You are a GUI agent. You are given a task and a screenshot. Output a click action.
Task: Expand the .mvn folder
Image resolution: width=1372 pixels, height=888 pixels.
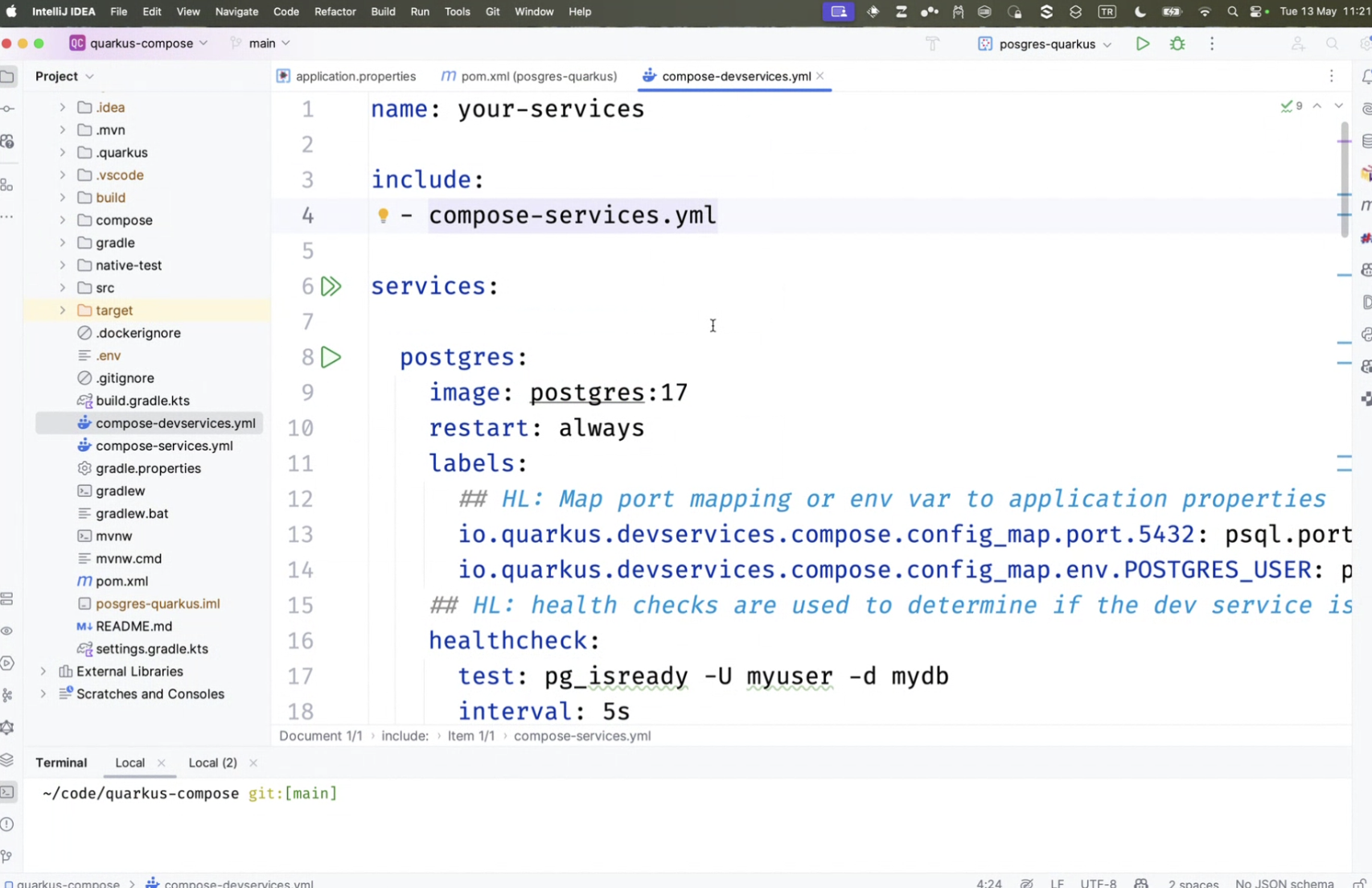coord(63,129)
